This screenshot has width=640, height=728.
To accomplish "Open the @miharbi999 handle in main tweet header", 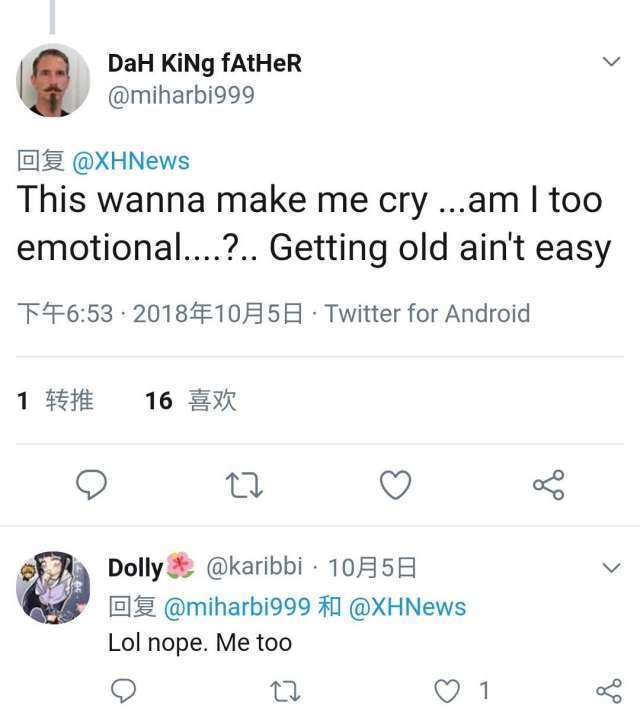I will click(181, 95).
